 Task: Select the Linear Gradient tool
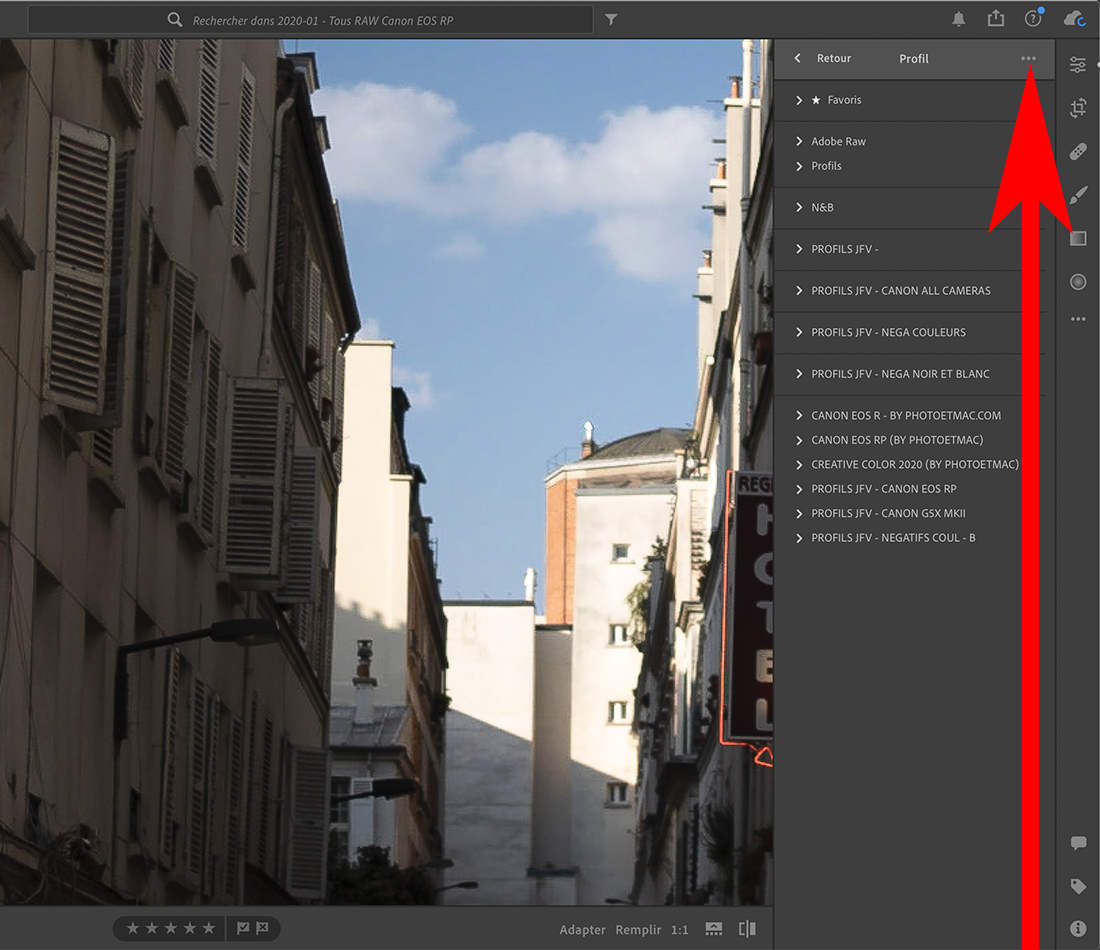(1077, 239)
